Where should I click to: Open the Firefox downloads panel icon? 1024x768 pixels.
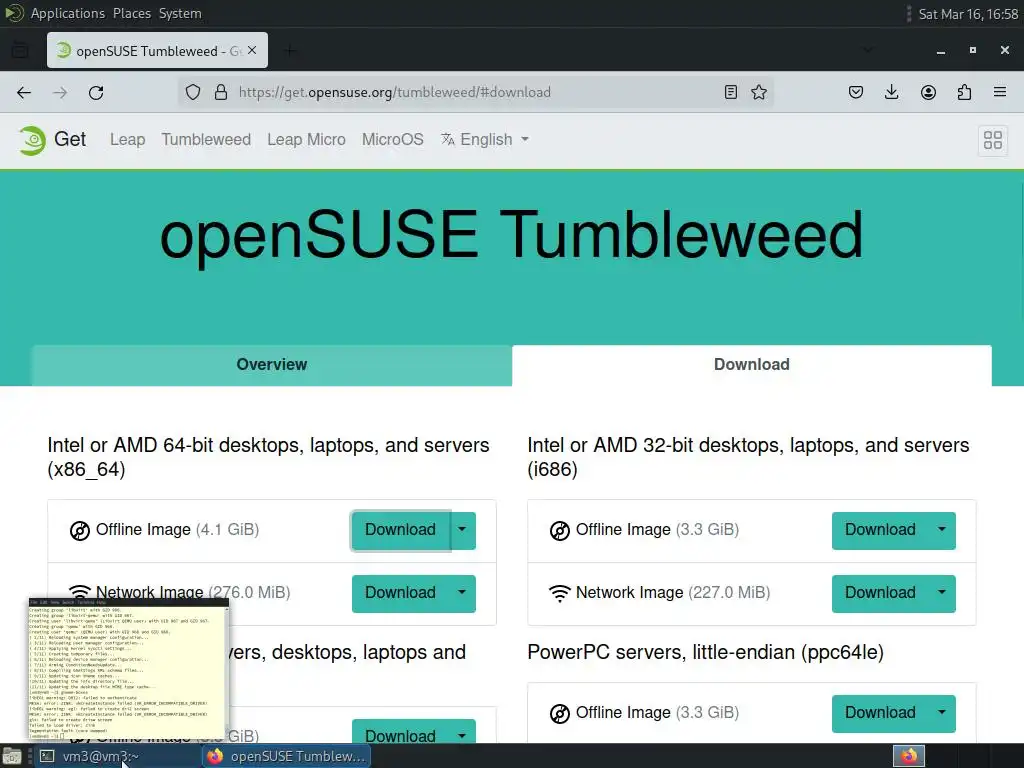click(x=891, y=92)
